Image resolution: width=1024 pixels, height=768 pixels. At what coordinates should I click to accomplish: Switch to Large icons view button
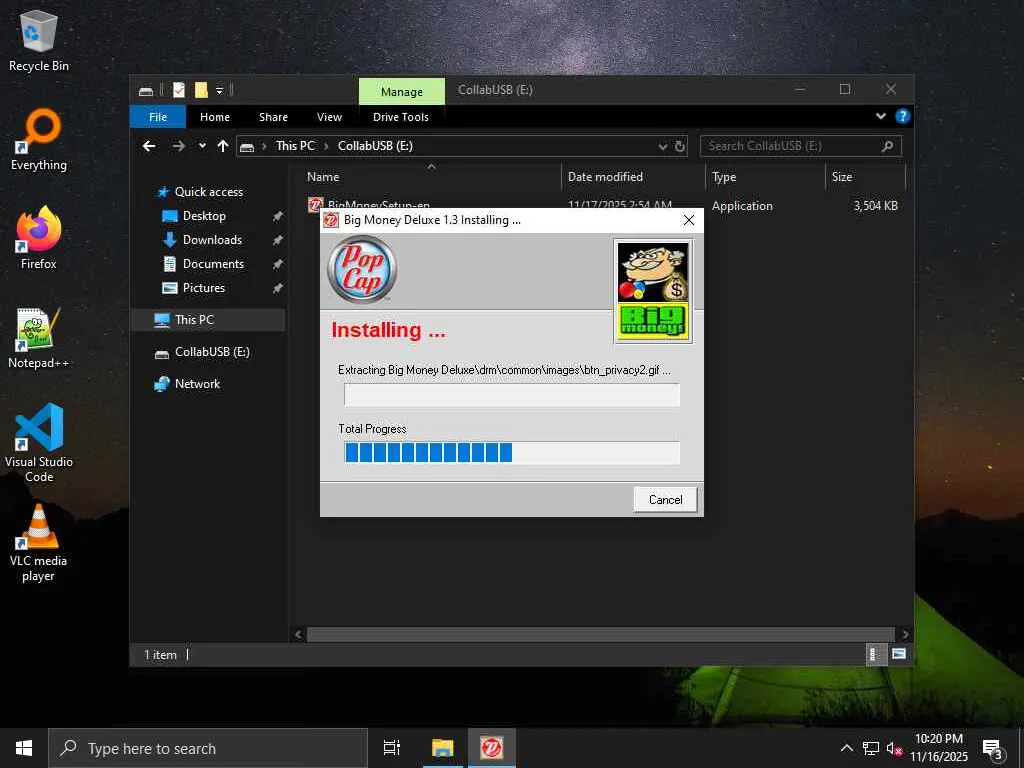[x=899, y=654]
